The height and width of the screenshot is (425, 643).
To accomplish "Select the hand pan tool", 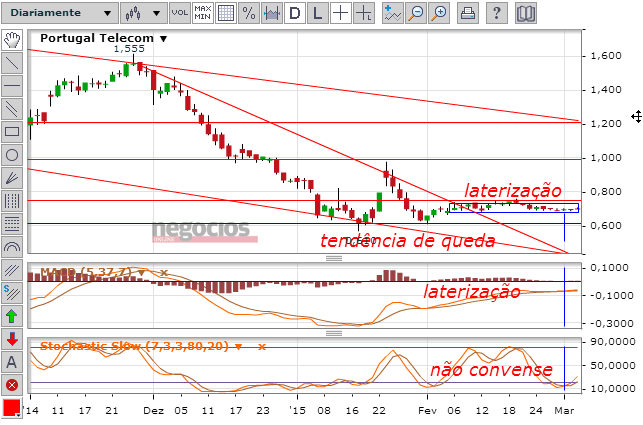I will 12,40.
